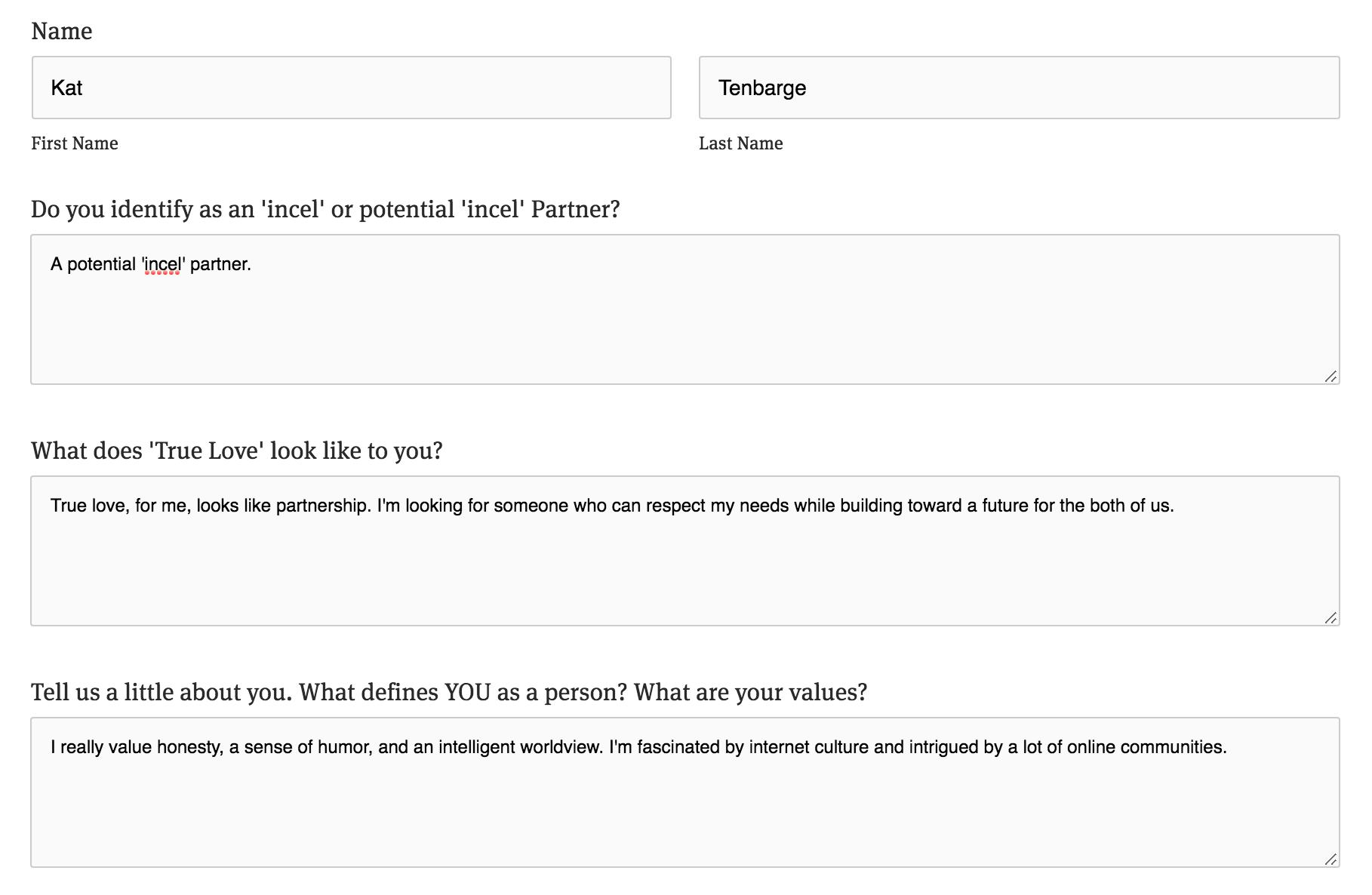Click the 'What does True Love look like' label

(237, 451)
